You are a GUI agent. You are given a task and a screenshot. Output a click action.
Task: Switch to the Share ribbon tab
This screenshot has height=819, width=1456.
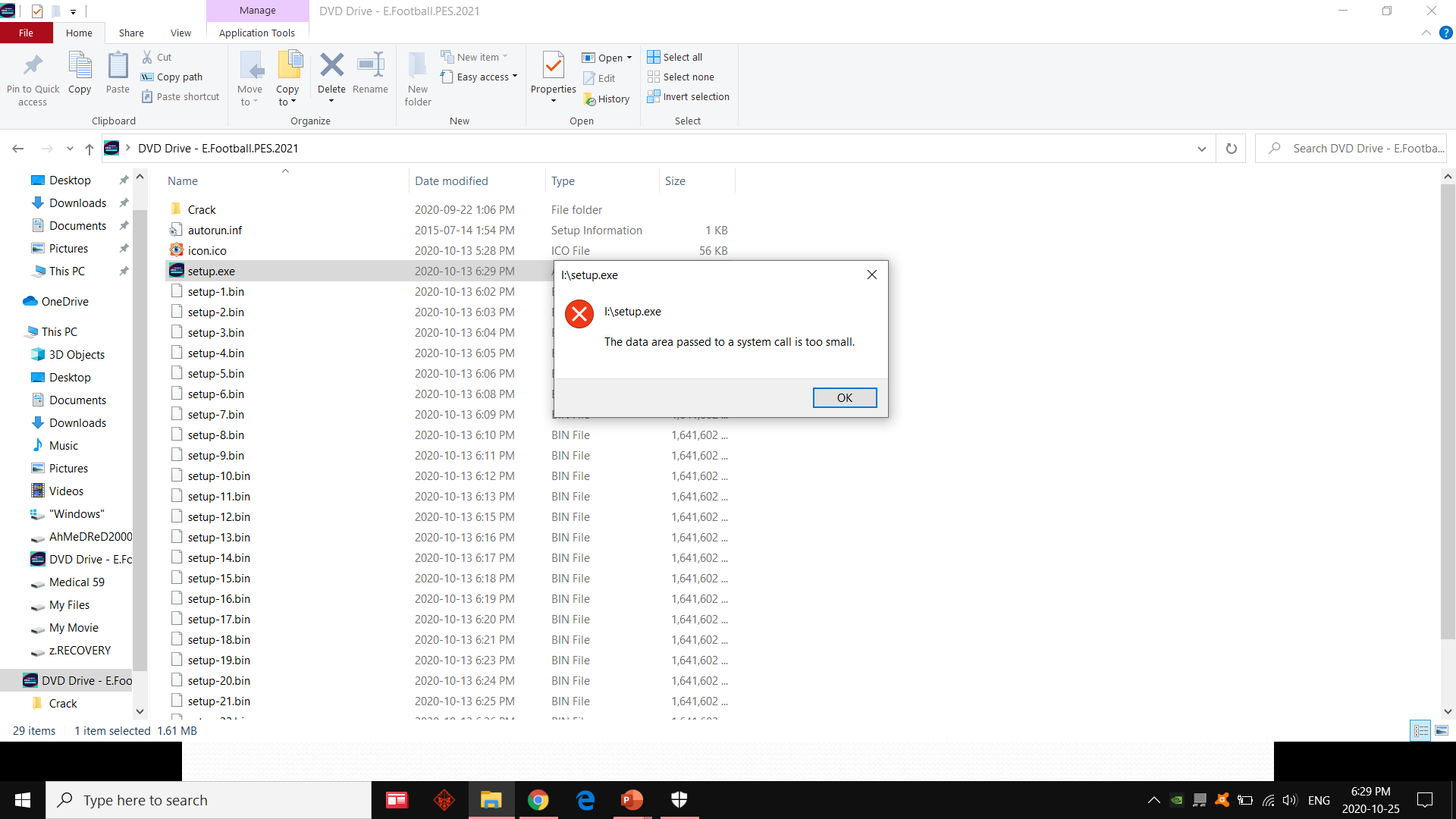click(x=131, y=33)
